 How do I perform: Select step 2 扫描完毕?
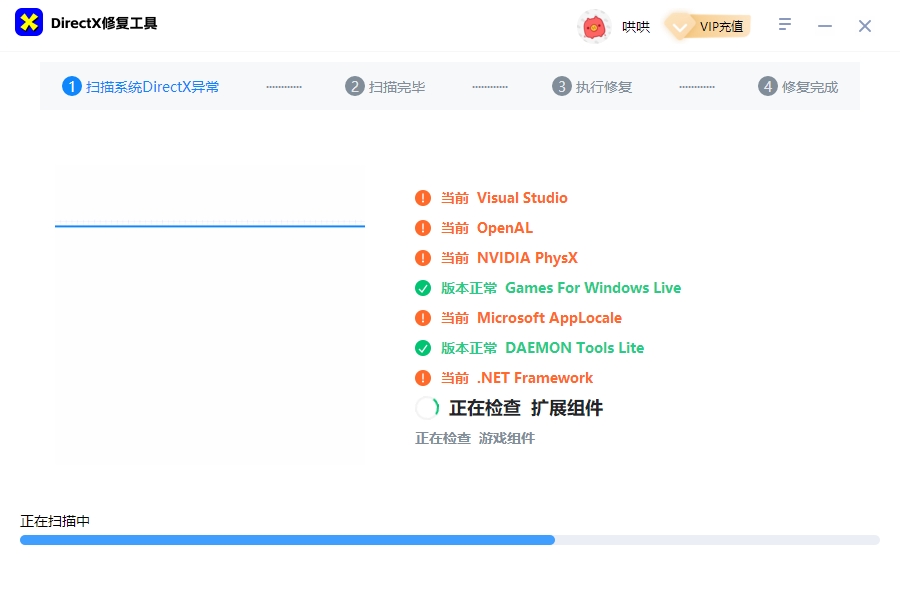[385, 87]
